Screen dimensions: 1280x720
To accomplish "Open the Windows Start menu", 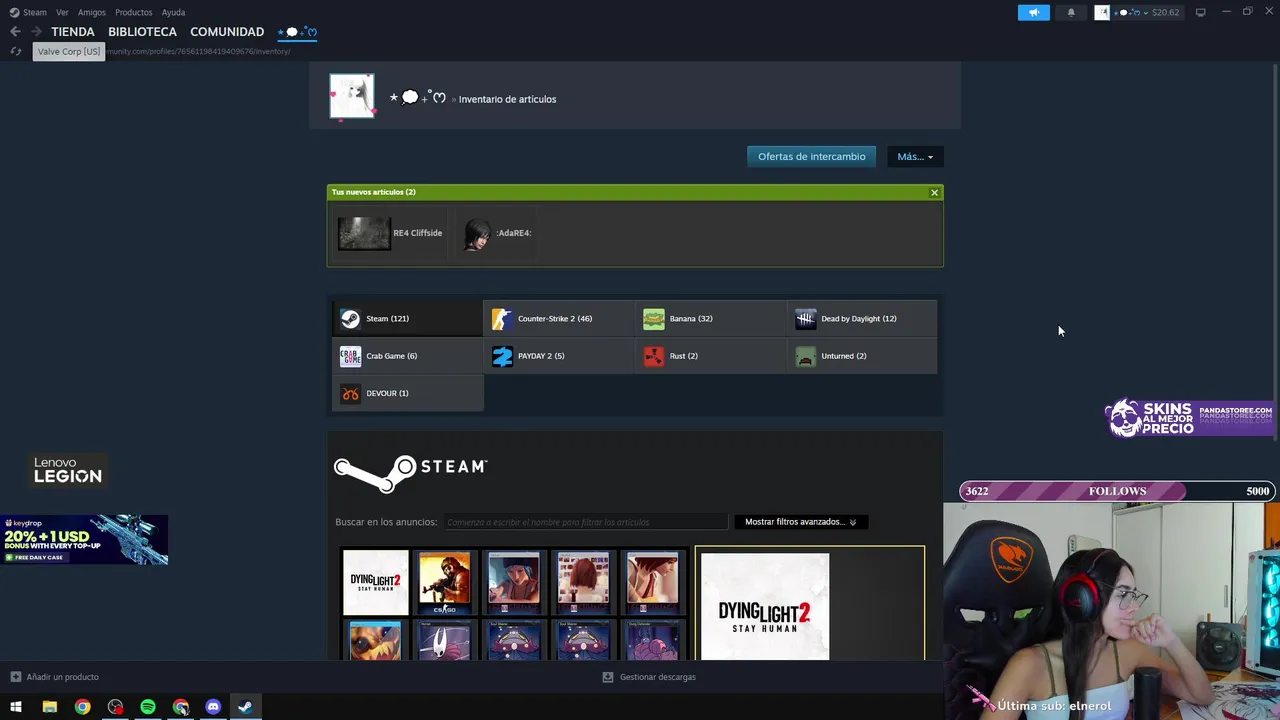I will point(16,707).
